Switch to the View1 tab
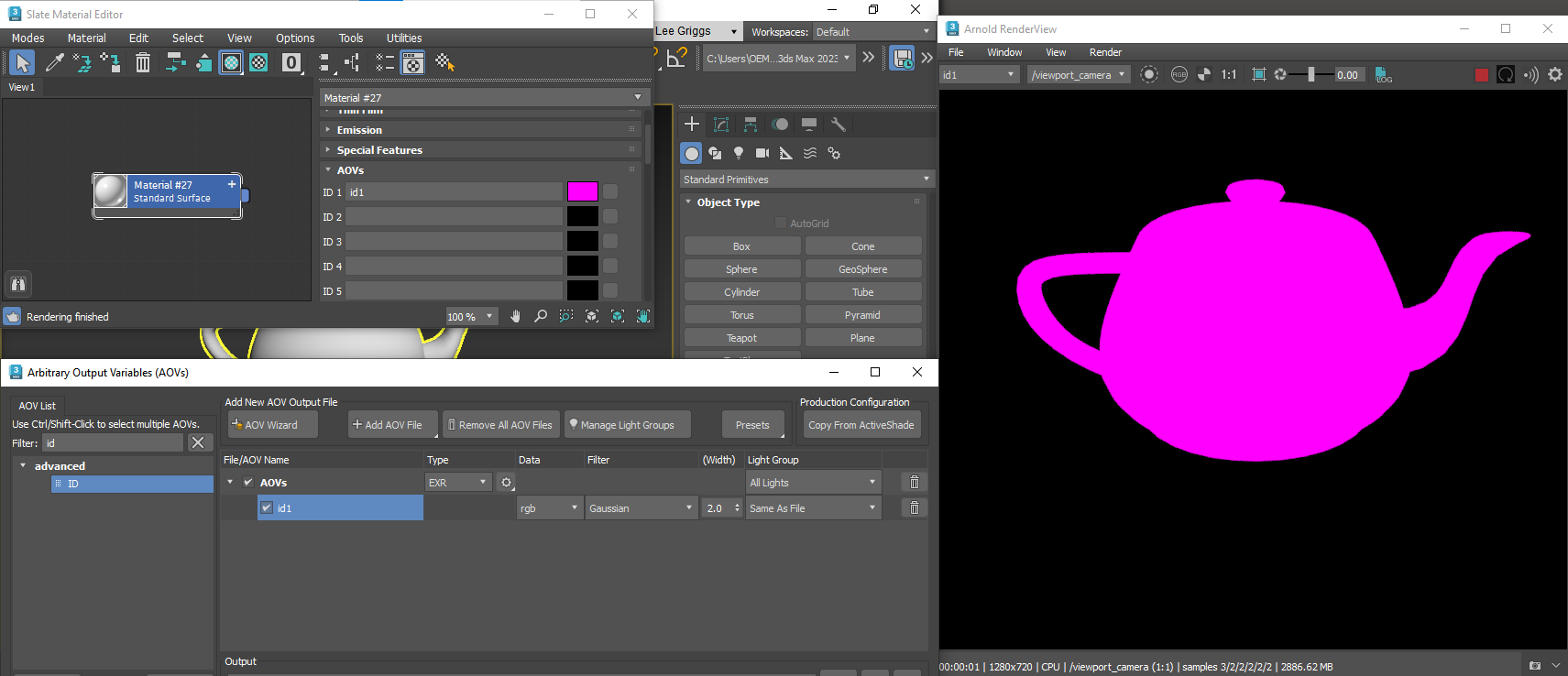 click(22, 87)
